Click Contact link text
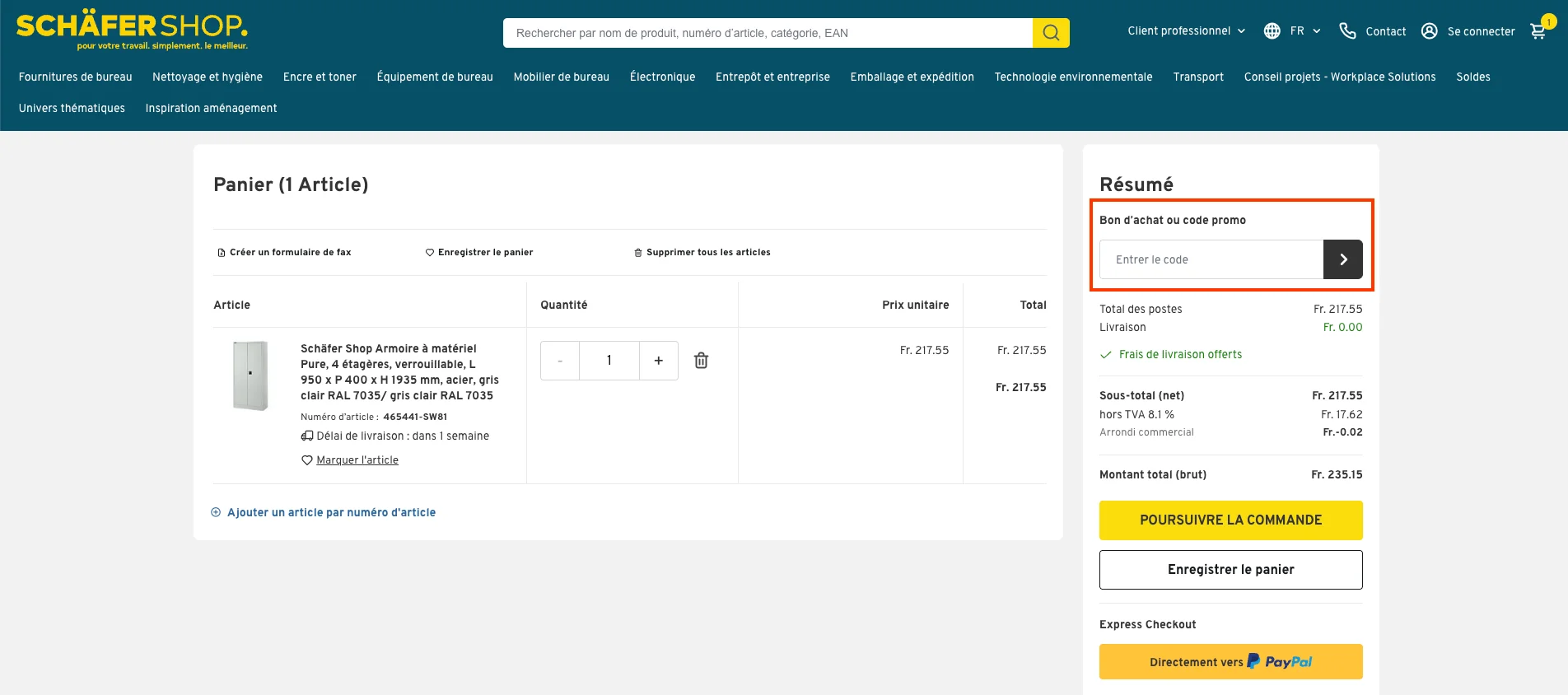This screenshot has height=695, width=1568. pyautogui.click(x=1386, y=31)
